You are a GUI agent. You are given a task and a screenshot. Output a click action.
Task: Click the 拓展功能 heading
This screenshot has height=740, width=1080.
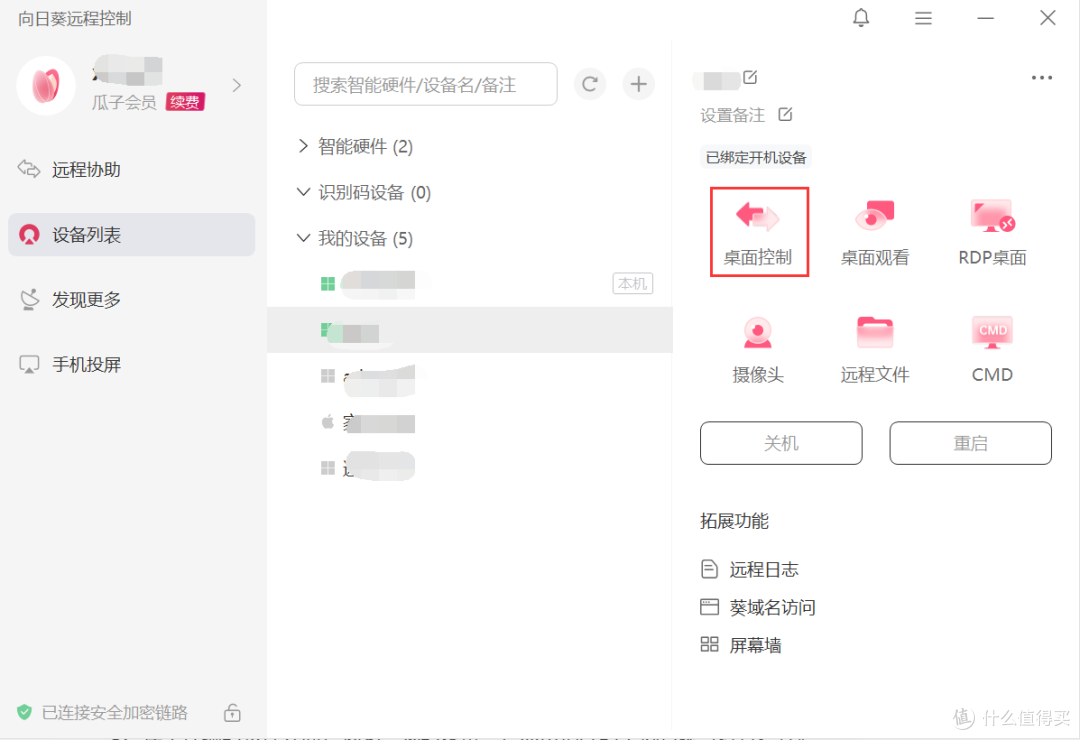tap(734, 521)
